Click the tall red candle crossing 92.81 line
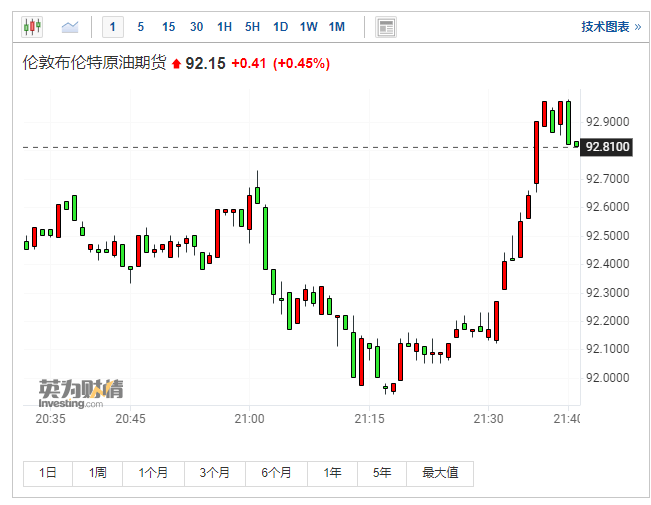Image resolution: width=651 pixels, height=505 pixels. pyautogui.click(x=536, y=153)
